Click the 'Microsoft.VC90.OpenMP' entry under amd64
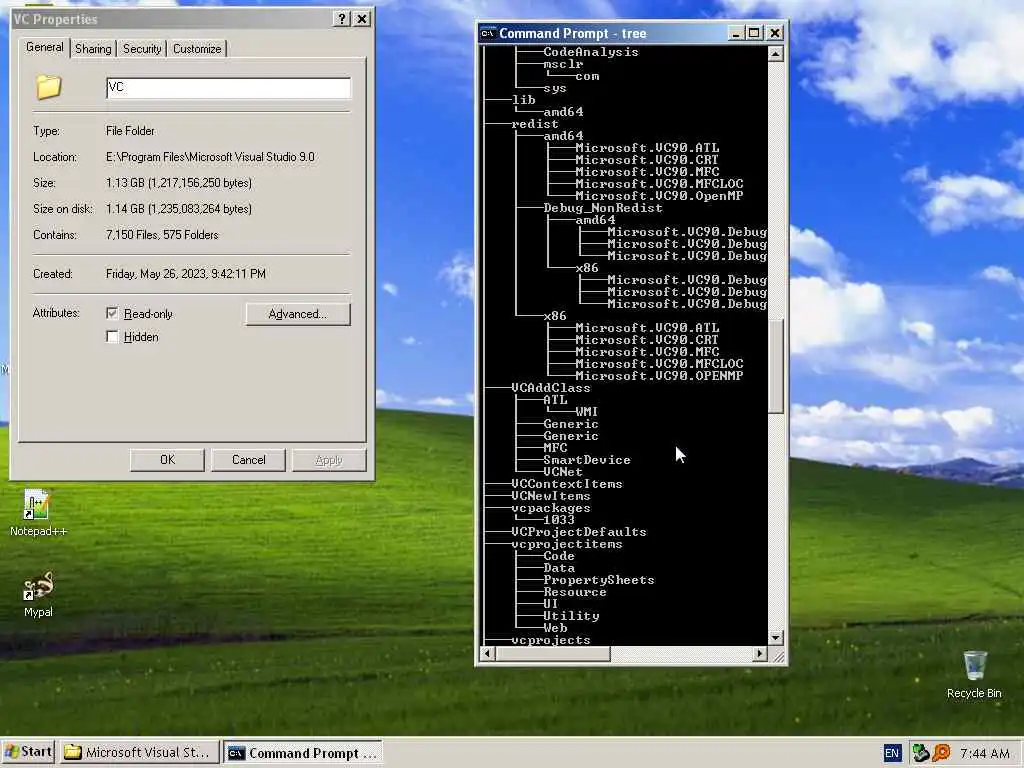The height and width of the screenshot is (768, 1024). tap(659, 195)
